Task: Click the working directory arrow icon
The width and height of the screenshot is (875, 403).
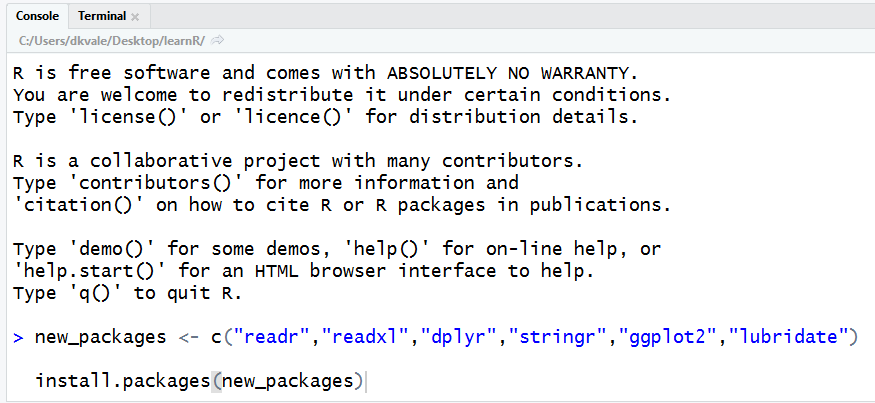Action: pos(218,40)
